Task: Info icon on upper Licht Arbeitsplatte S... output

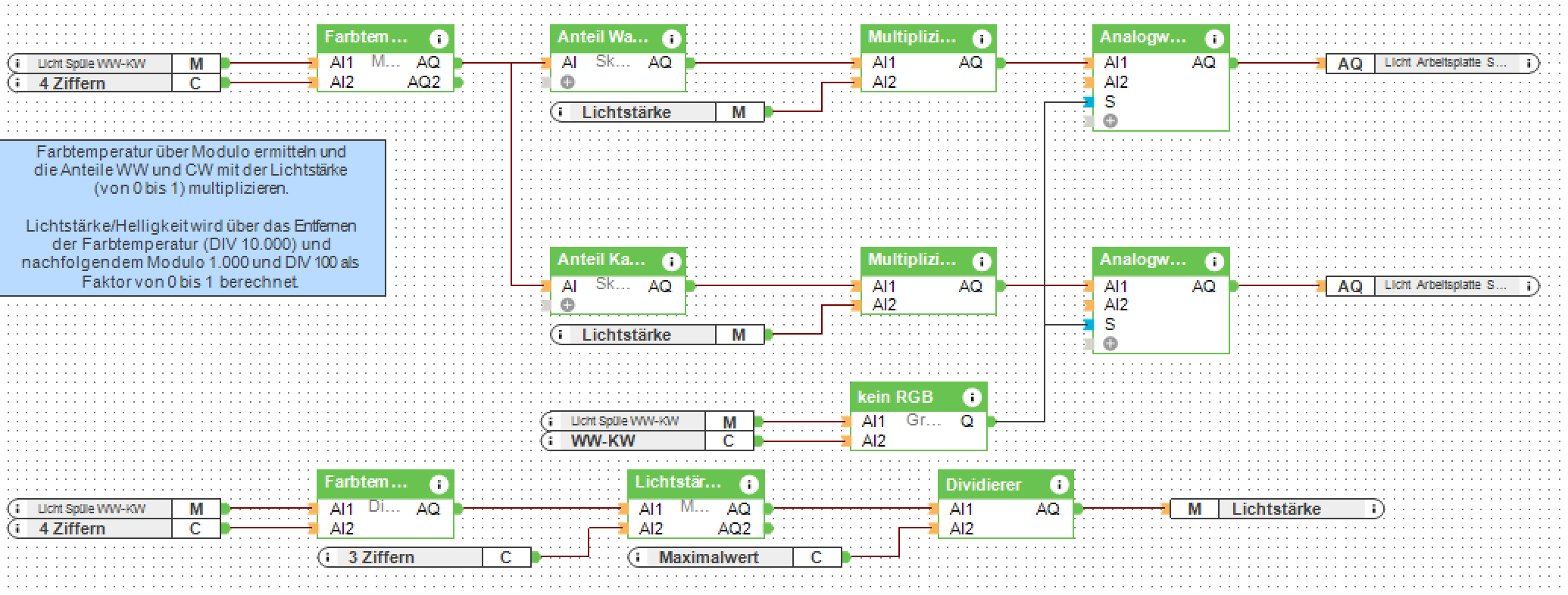Action: [1529, 64]
